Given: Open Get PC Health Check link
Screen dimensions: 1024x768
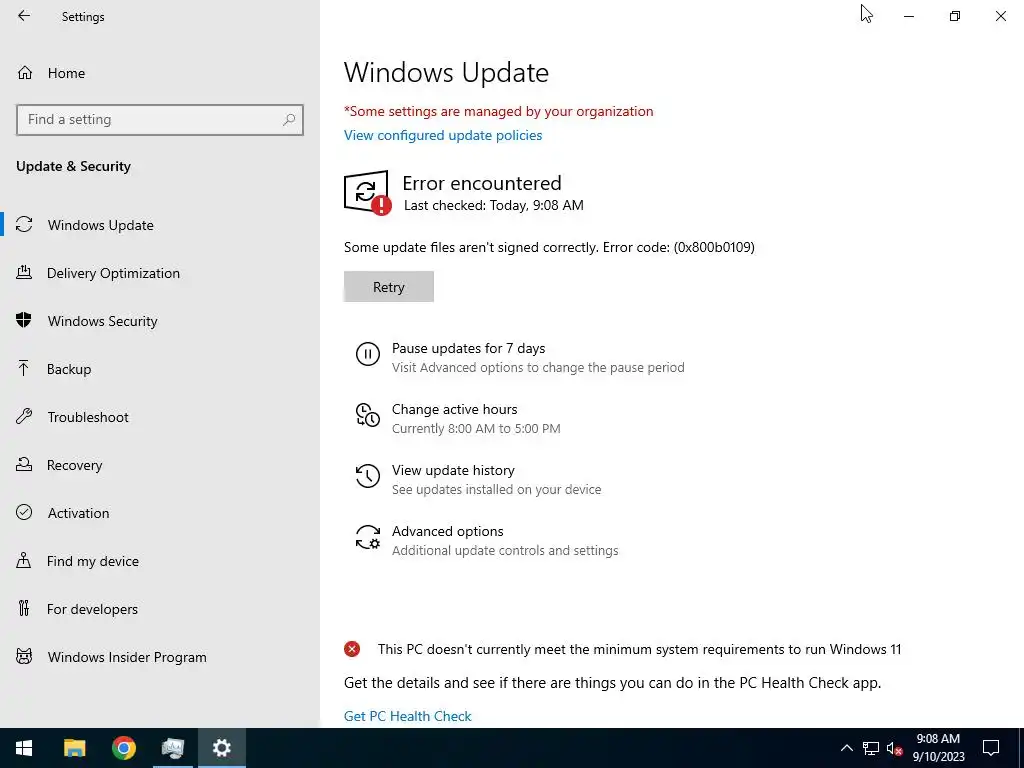Looking at the screenshot, I should pyautogui.click(x=408, y=716).
